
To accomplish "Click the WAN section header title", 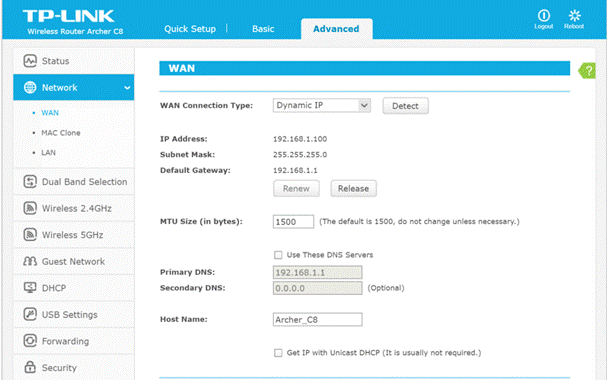I will pos(182,68).
